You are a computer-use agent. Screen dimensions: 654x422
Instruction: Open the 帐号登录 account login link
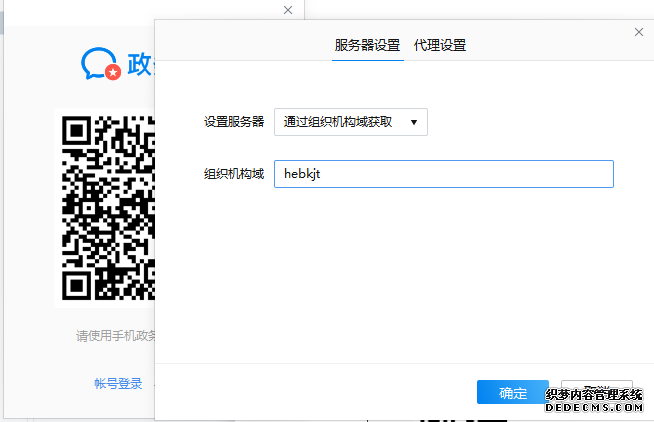click(118, 384)
